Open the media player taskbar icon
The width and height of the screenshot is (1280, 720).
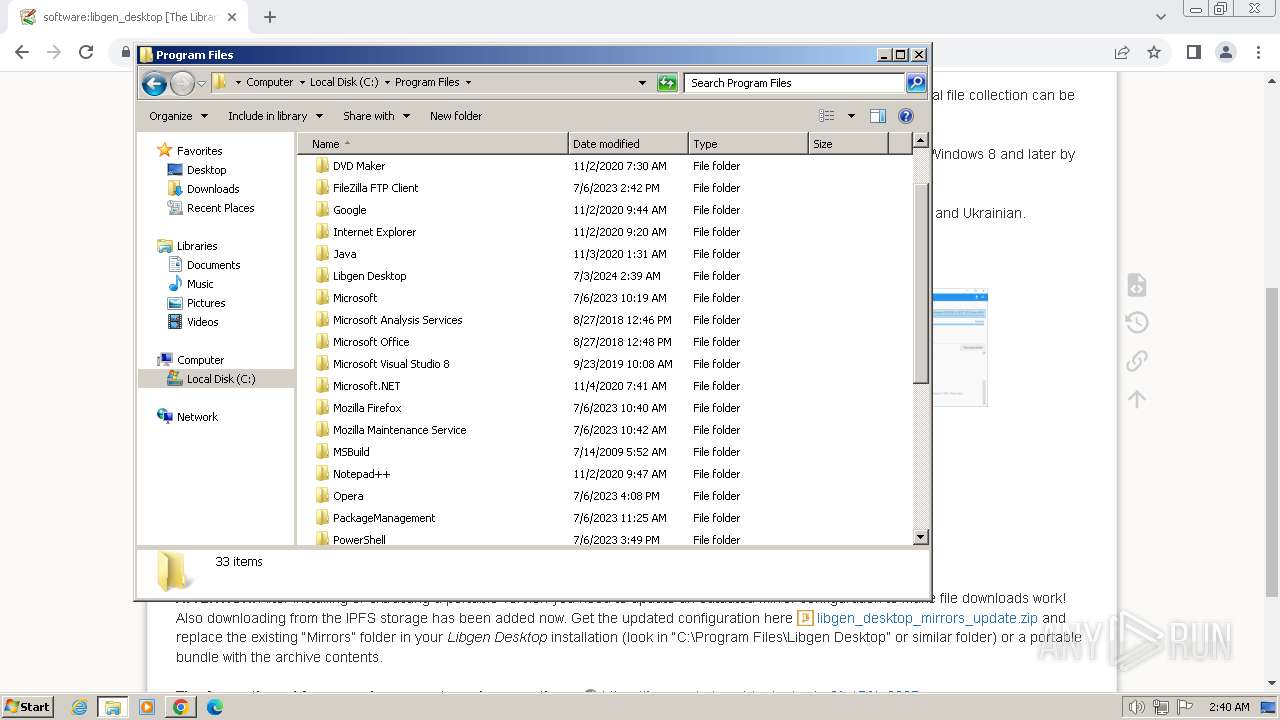[147, 707]
